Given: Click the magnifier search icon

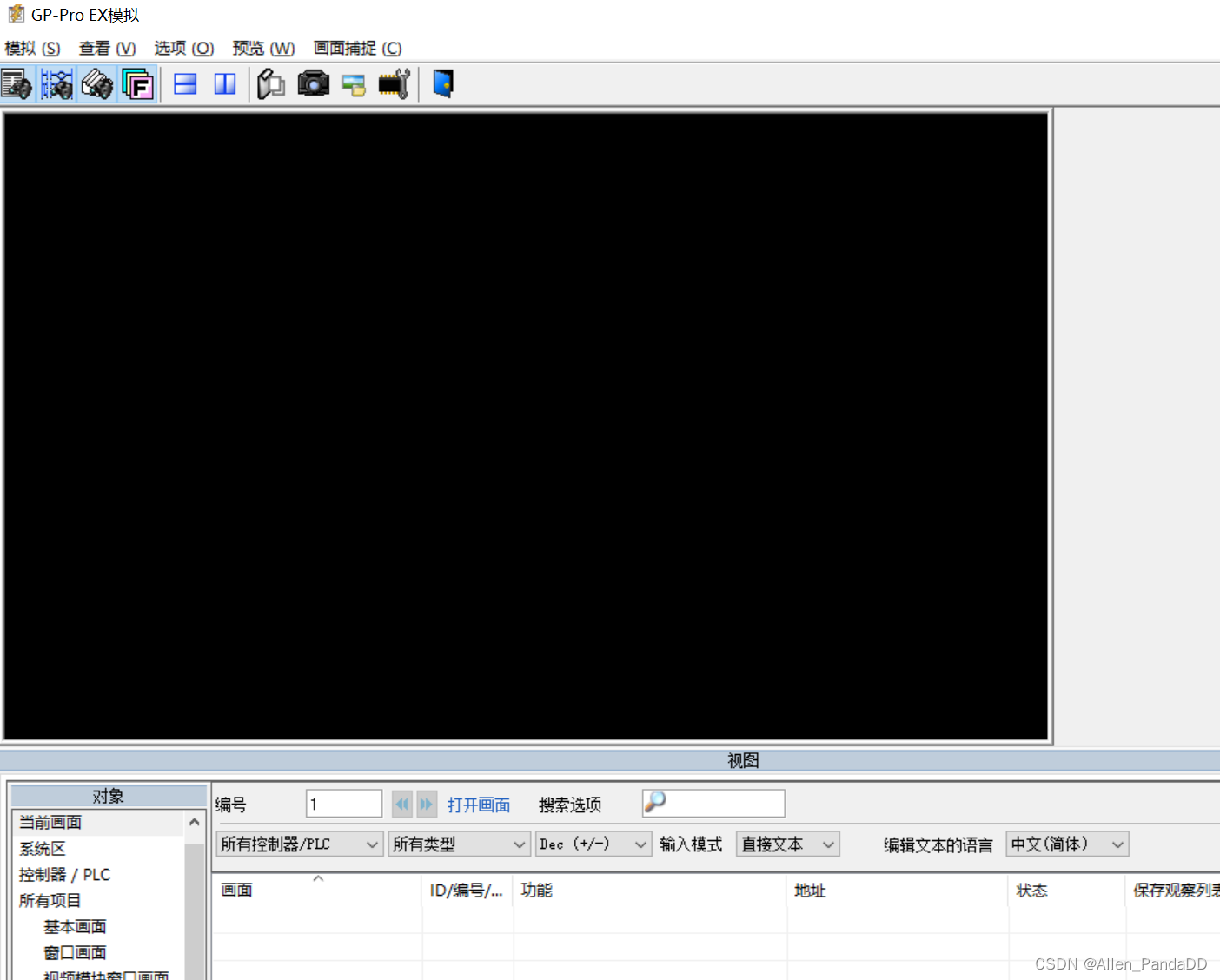Looking at the screenshot, I should point(655,802).
